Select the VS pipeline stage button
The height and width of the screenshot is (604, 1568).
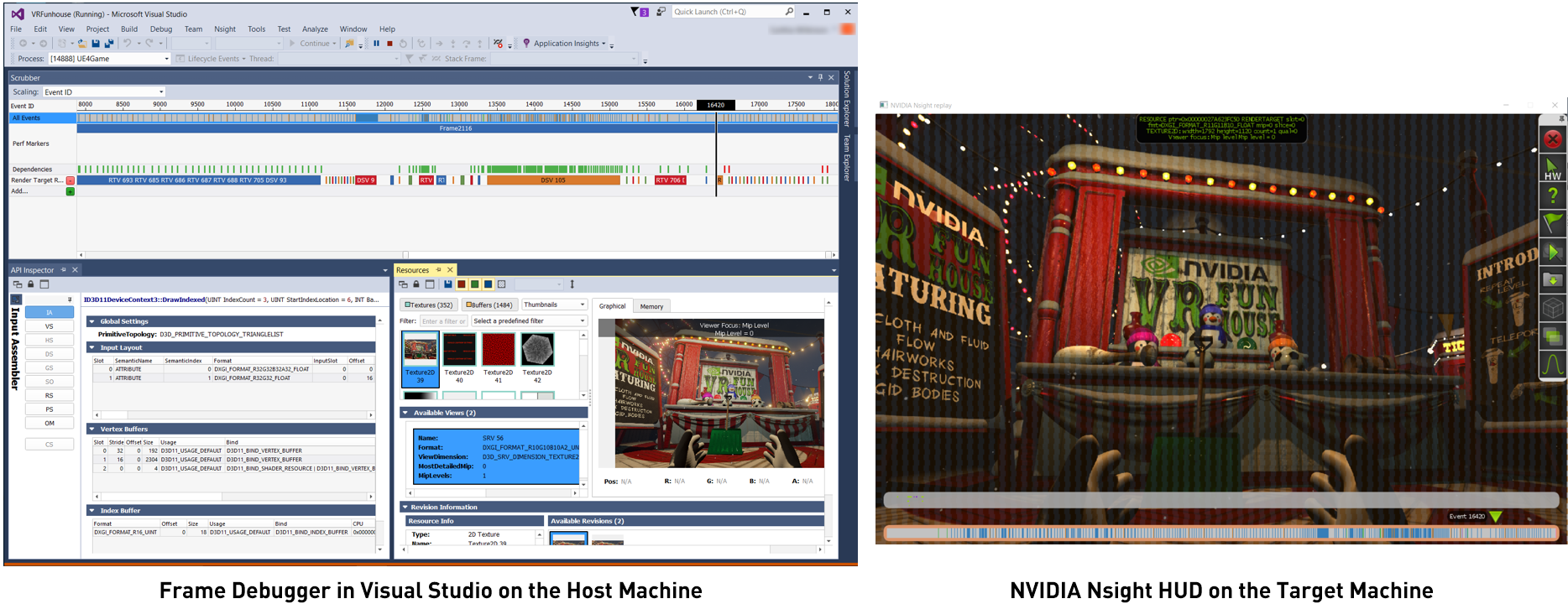(49, 326)
